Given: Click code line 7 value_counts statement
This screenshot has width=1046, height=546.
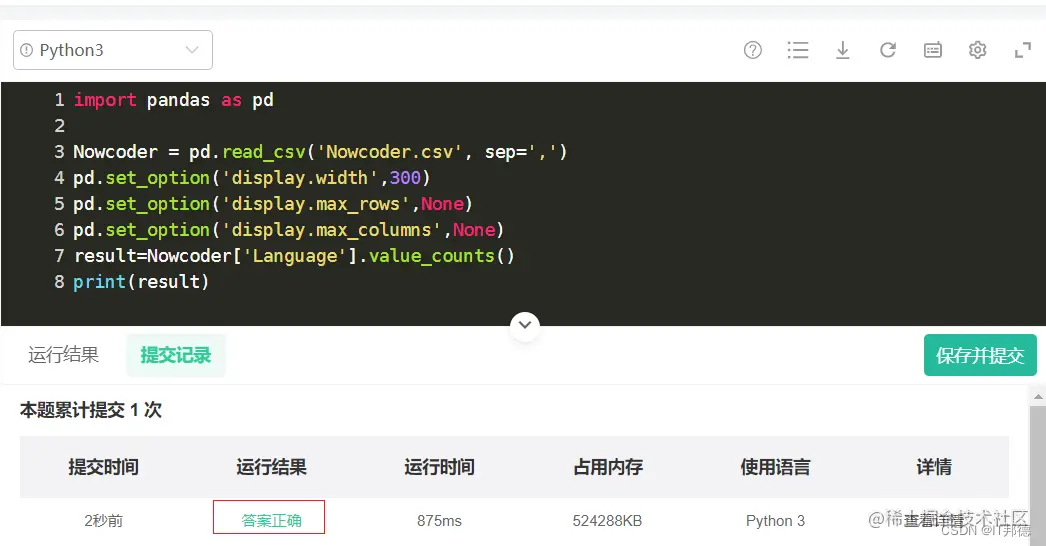Looking at the screenshot, I should (x=294, y=256).
